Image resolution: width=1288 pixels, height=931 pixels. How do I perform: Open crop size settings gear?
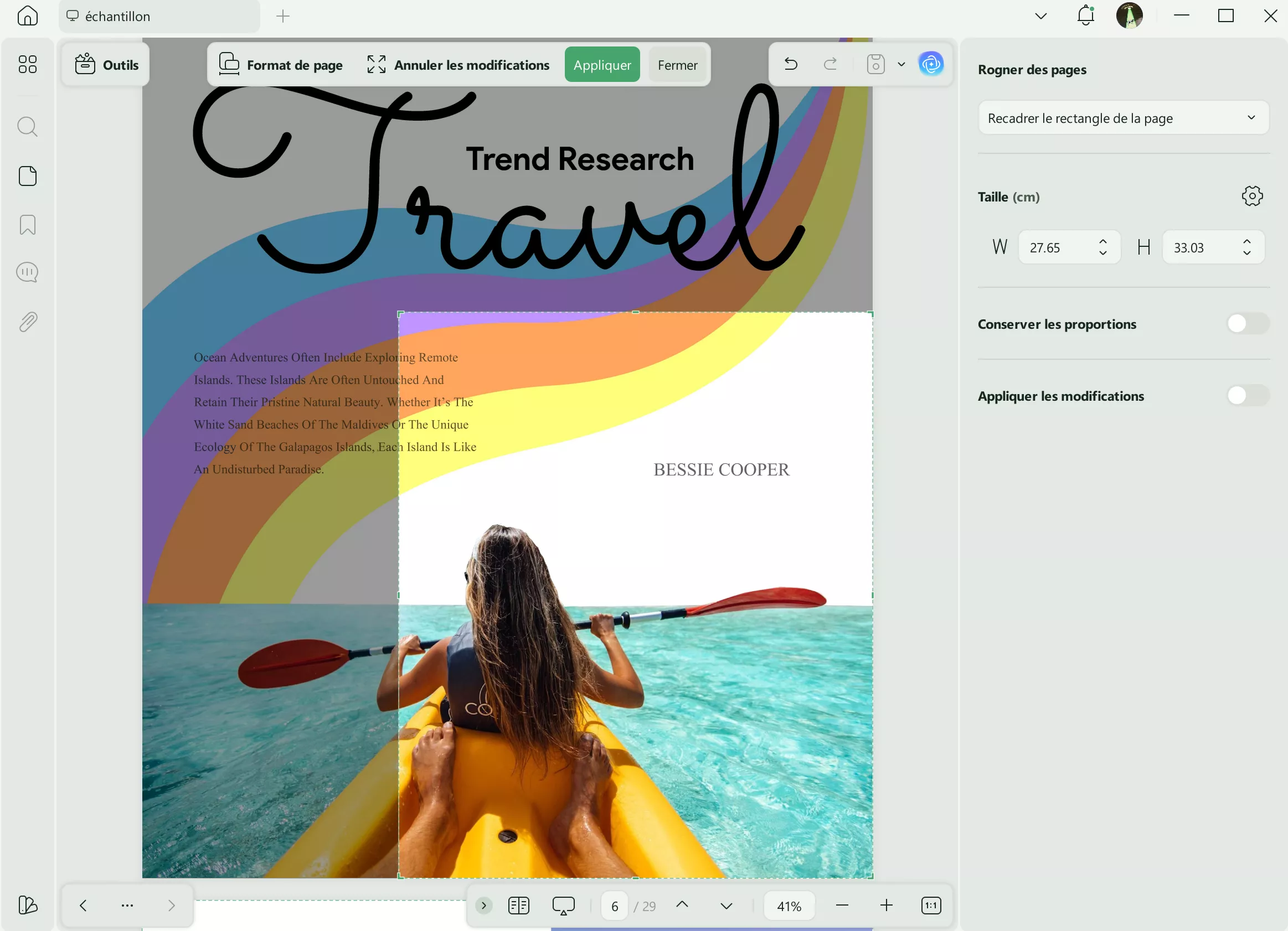point(1251,196)
